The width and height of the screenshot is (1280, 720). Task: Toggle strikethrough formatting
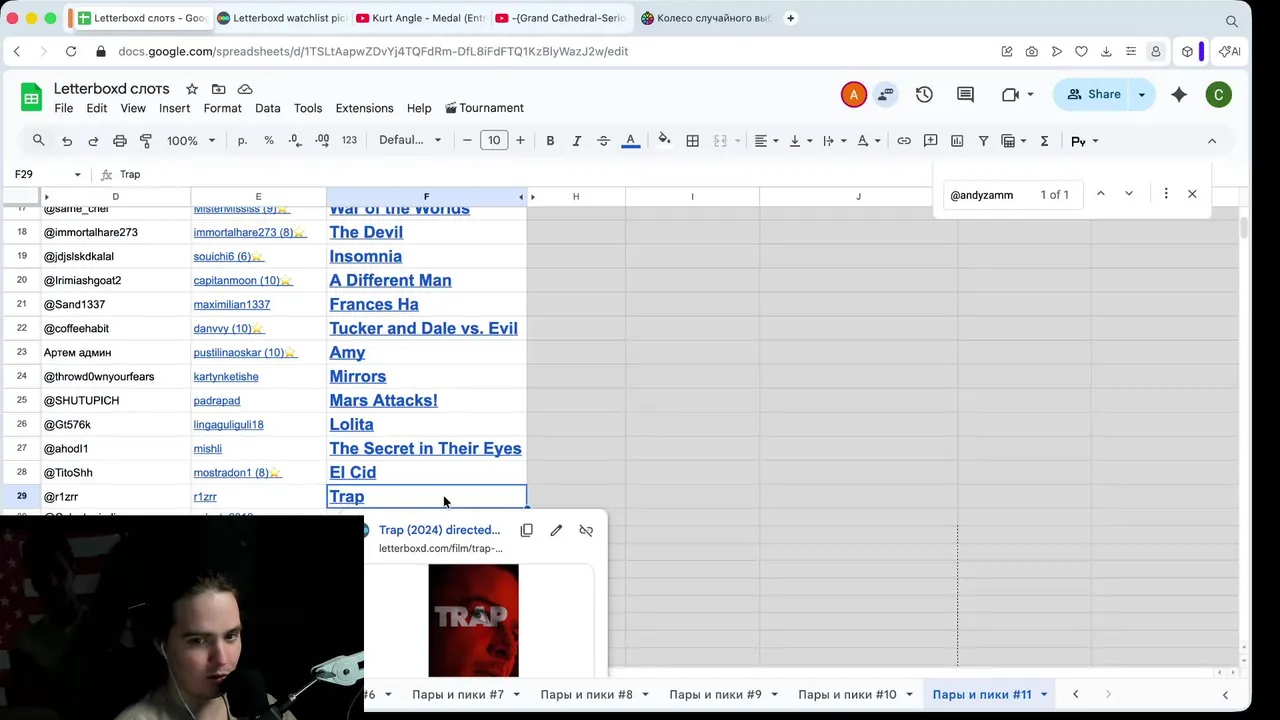603,141
